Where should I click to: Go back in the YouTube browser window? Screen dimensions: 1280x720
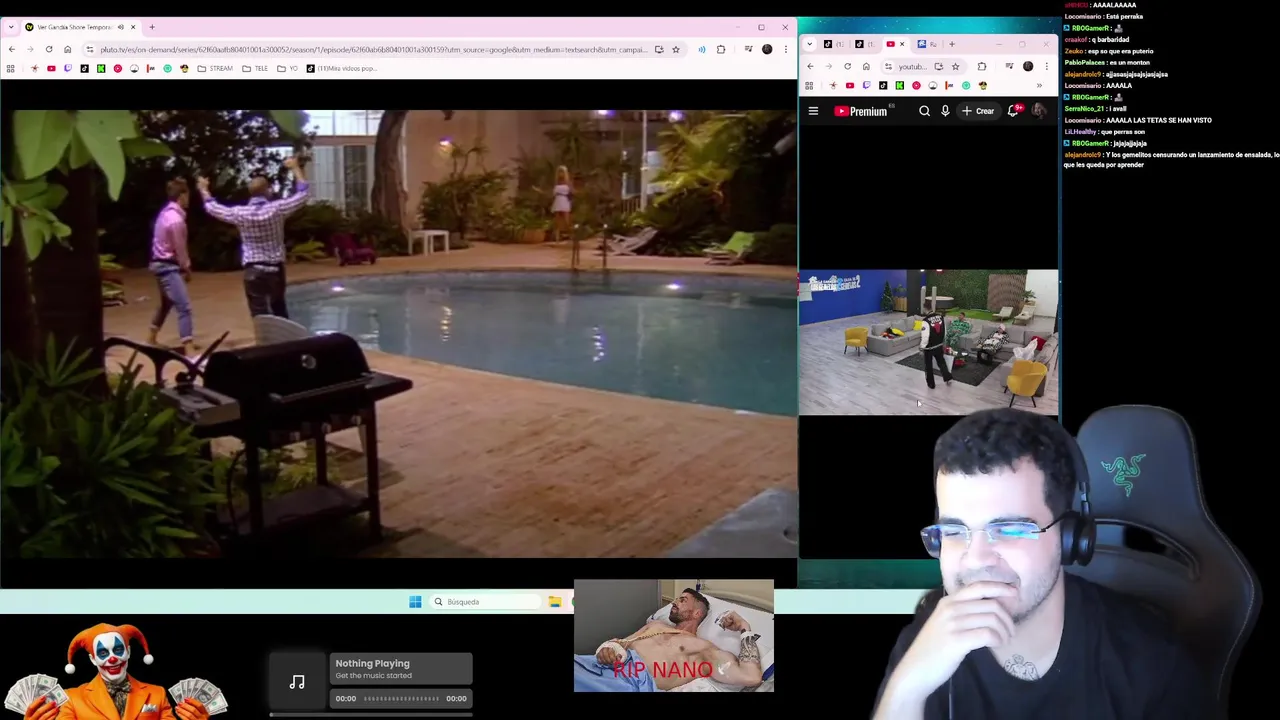810,66
